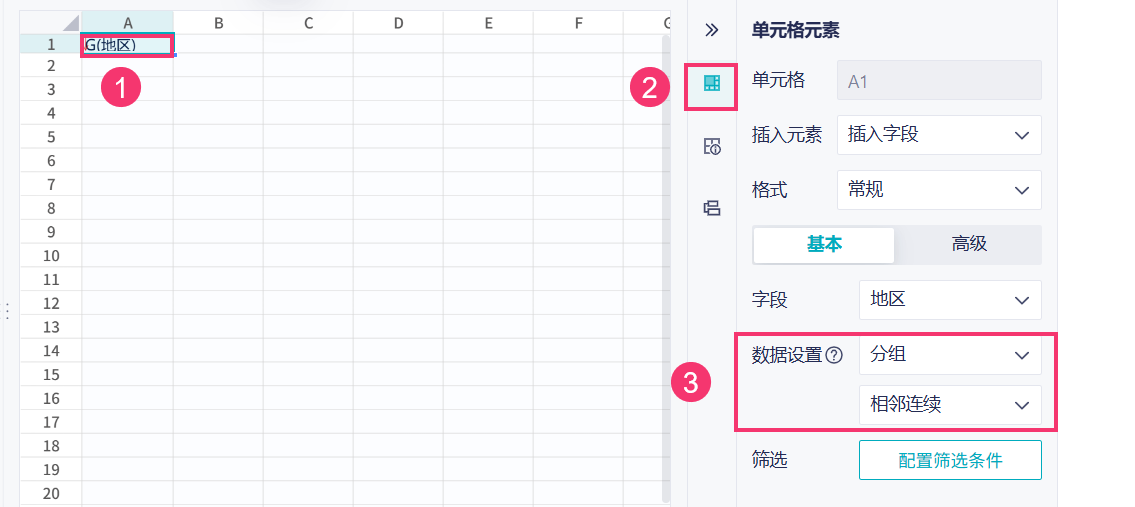Expand the 插入元素 dropdown
The height and width of the screenshot is (507, 1135).
tap(938, 135)
